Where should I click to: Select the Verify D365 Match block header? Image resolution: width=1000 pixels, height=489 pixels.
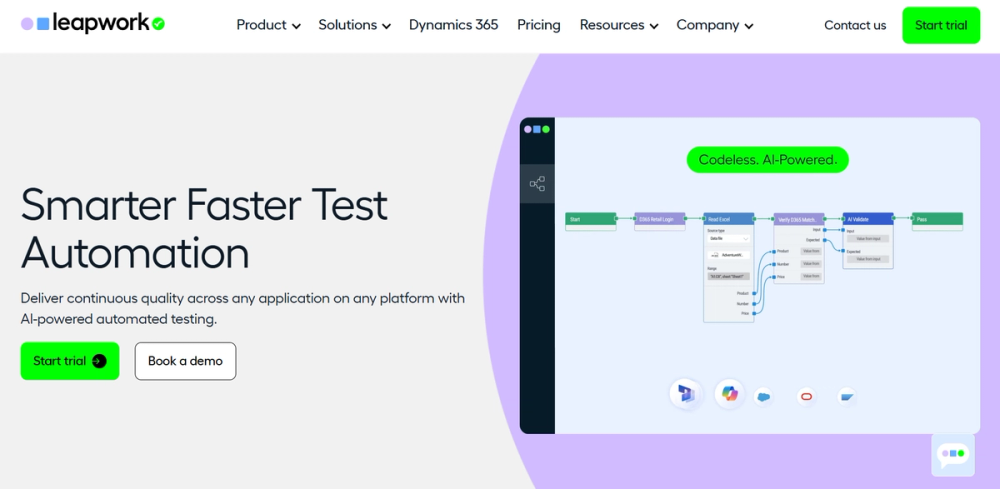tap(798, 219)
